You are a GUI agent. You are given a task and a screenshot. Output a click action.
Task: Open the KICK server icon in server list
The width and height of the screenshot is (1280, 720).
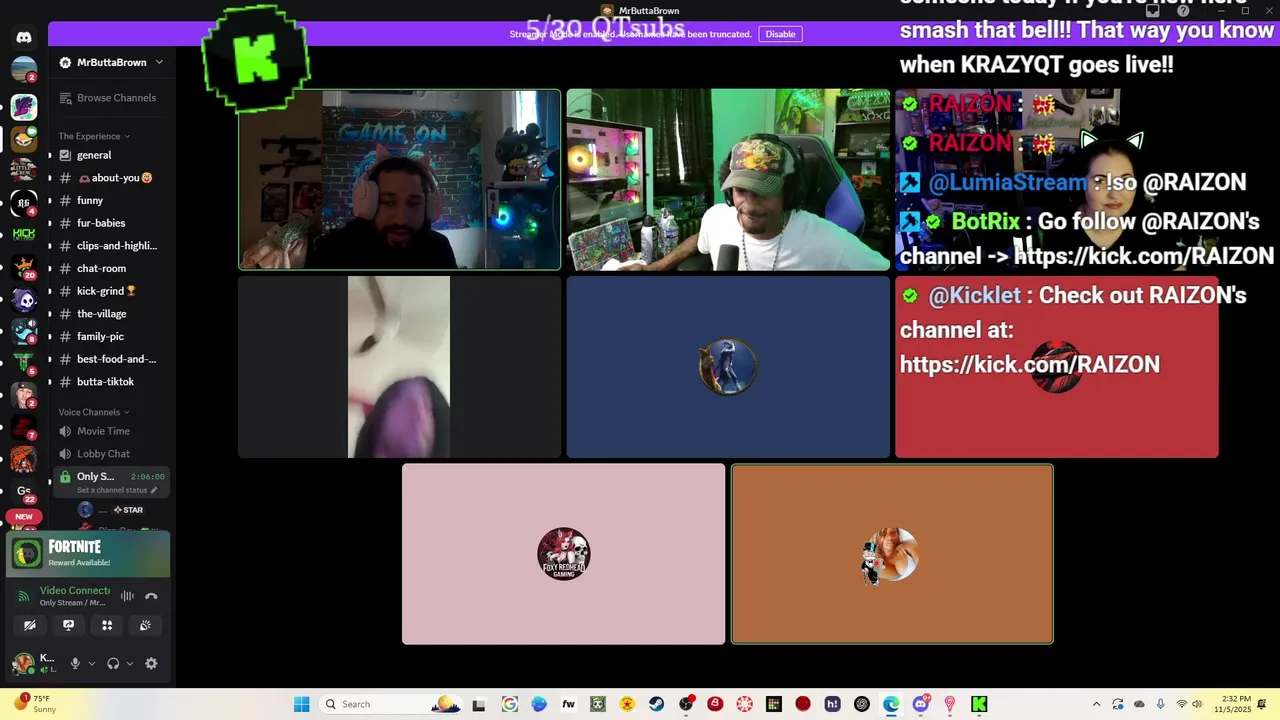point(24,234)
